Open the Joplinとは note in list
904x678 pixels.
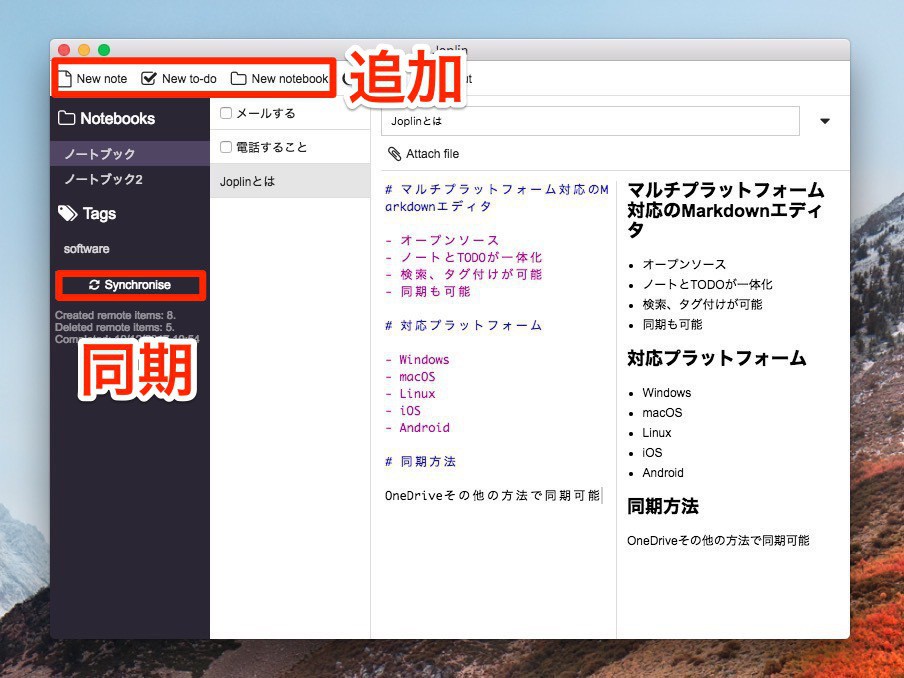click(247, 181)
